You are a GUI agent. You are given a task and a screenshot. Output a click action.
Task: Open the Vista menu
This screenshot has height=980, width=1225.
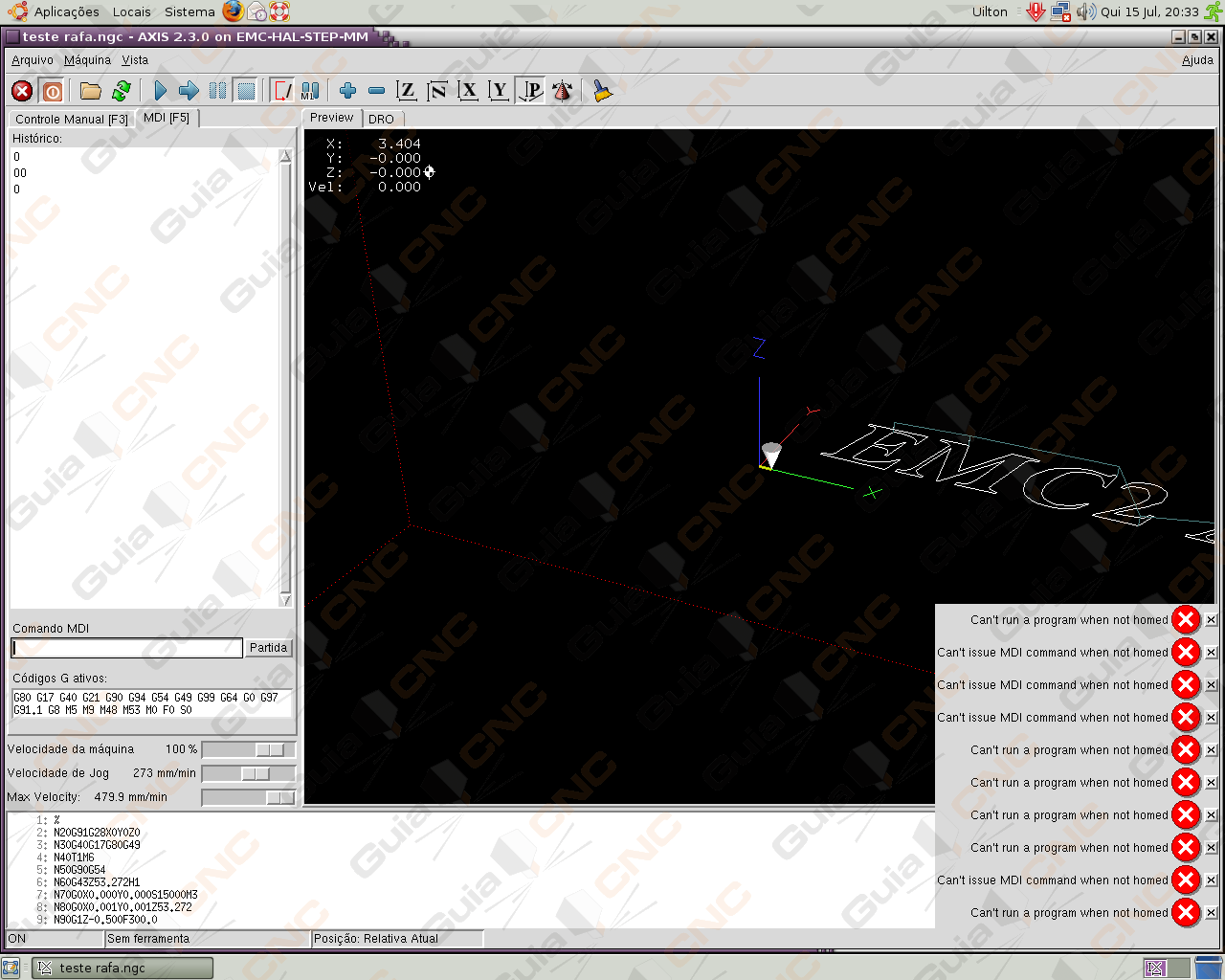135,59
